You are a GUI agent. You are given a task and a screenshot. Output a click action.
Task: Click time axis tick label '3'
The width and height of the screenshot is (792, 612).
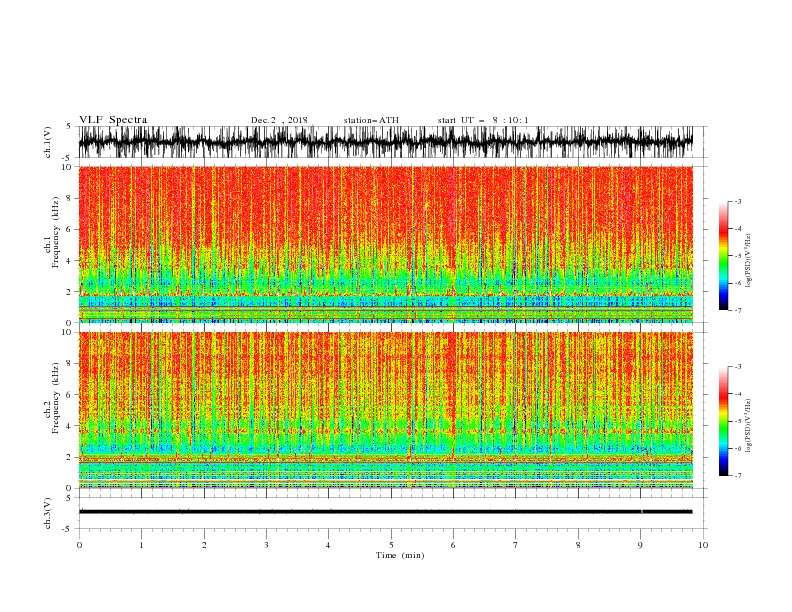coord(266,545)
